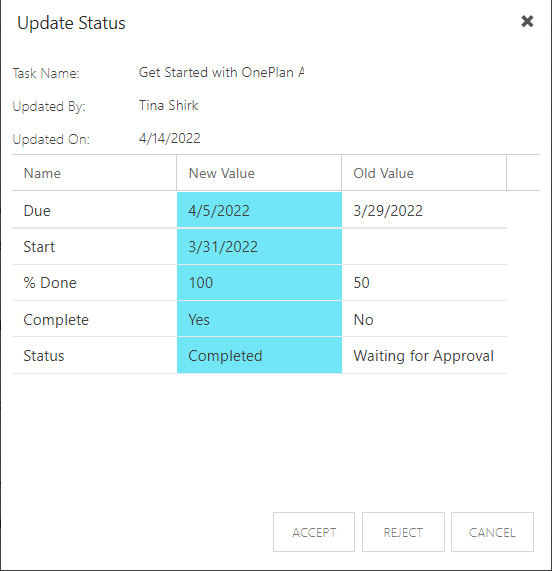The width and height of the screenshot is (552, 571).
Task: Select the Waiting for Approval old value
Action: coord(424,355)
